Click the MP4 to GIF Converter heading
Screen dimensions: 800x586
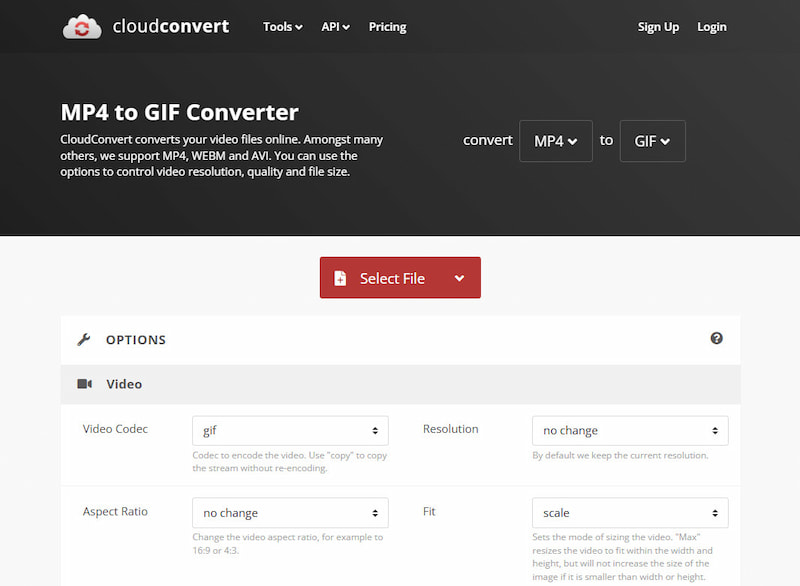[180, 112]
